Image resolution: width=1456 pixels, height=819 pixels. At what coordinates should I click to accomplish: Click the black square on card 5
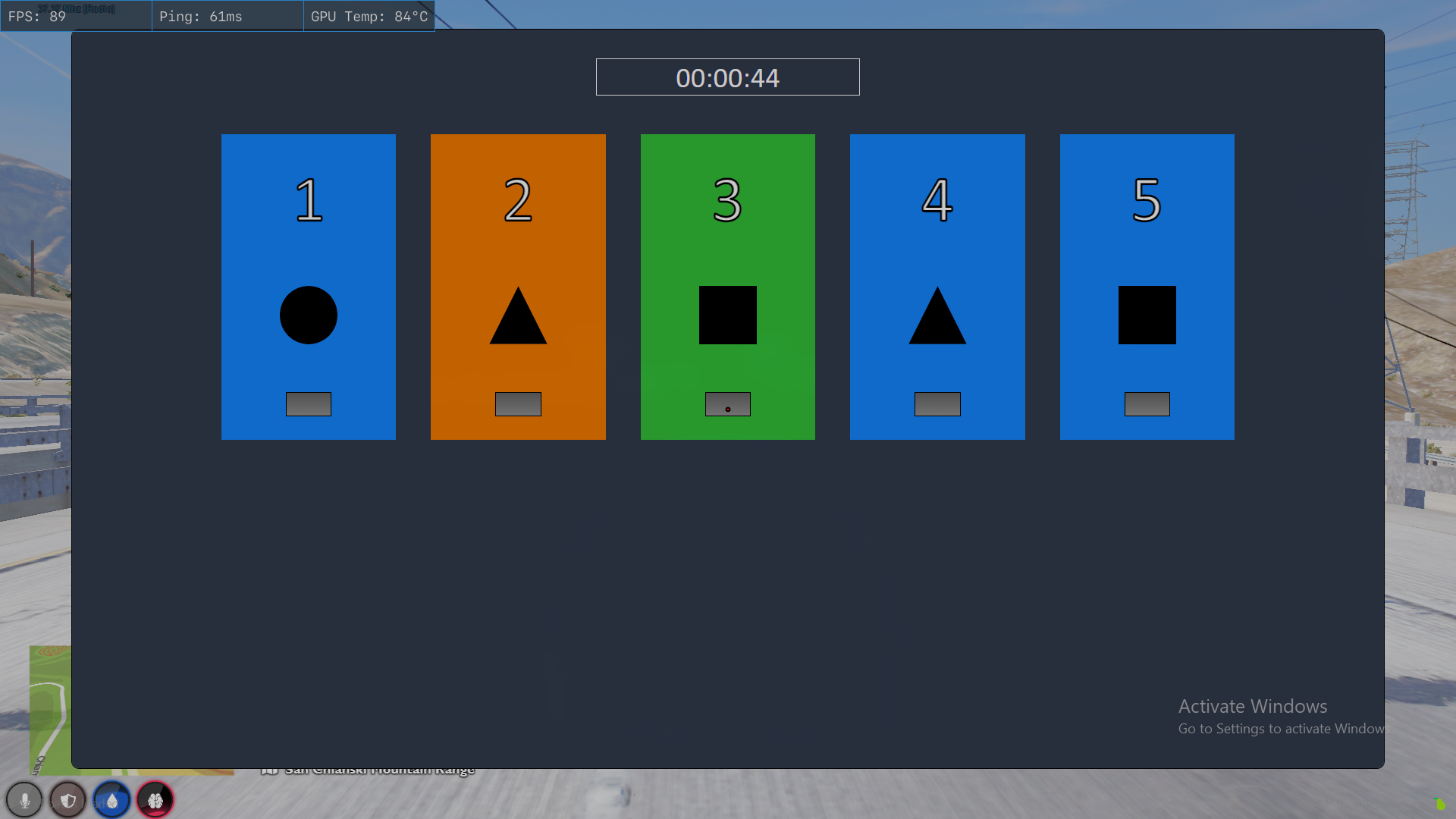[1147, 315]
